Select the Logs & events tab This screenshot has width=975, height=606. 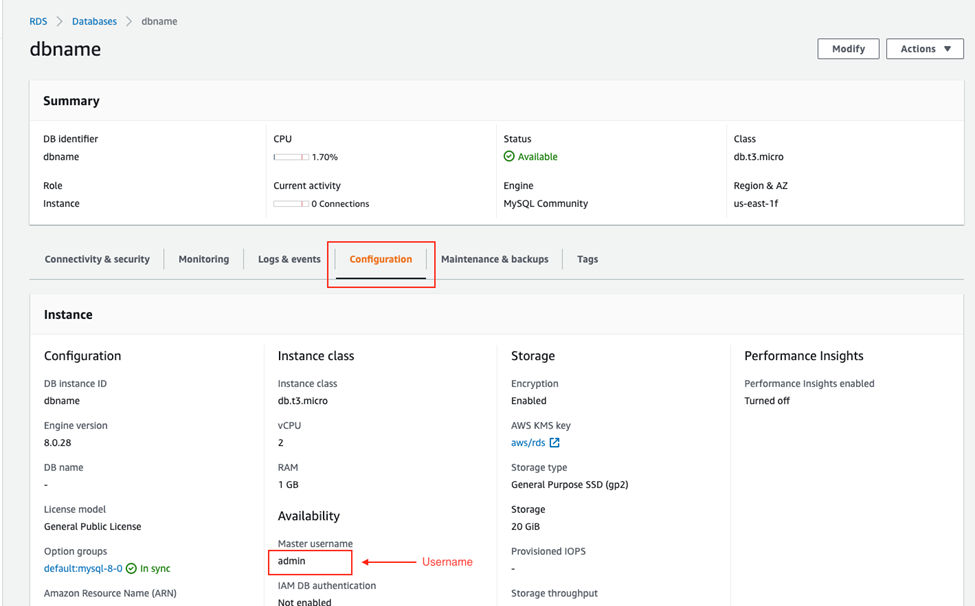click(289, 259)
